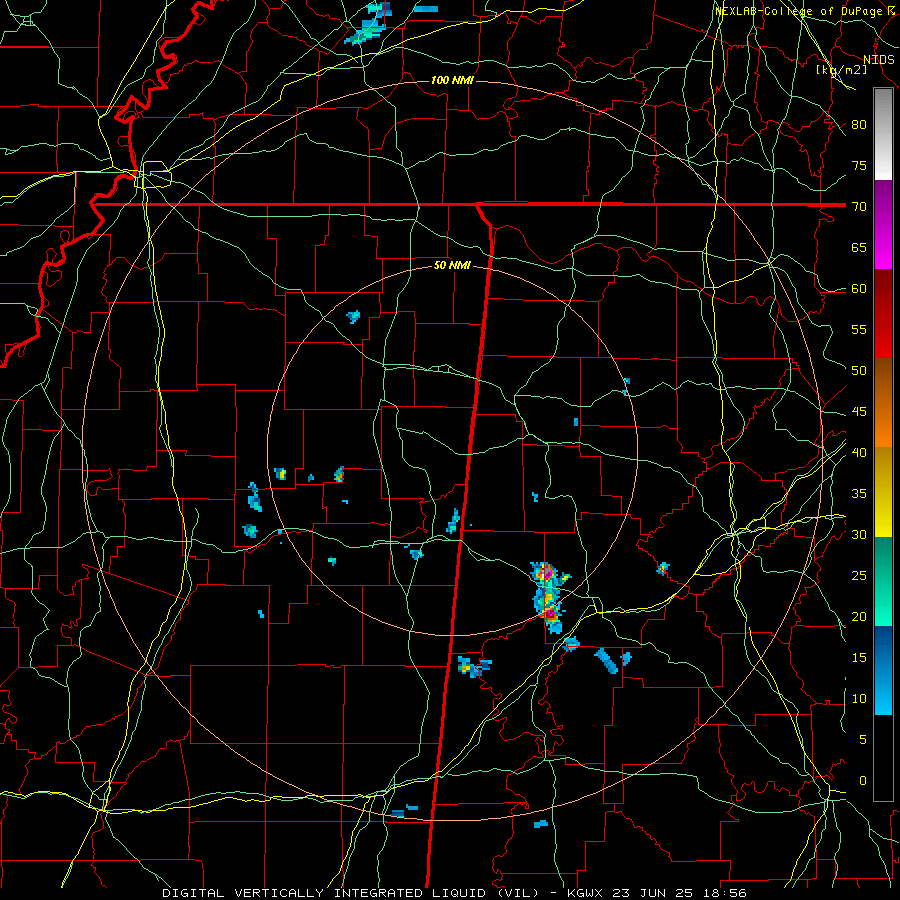This screenshot has width=900, height=900.
Task: Click the 10 value on the VIL scale
Action: (859, 699)
